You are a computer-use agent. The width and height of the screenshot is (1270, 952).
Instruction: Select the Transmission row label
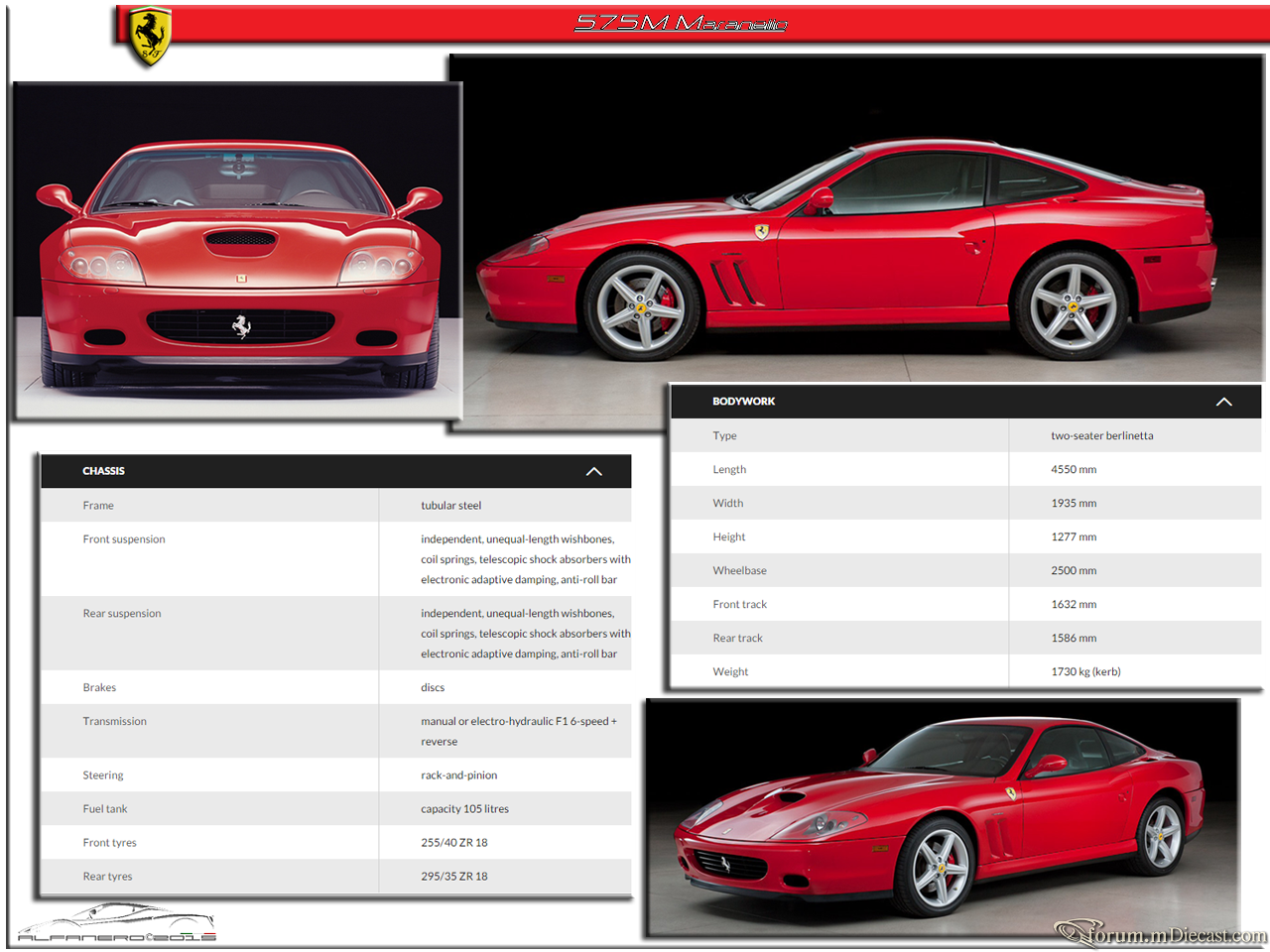115,722
